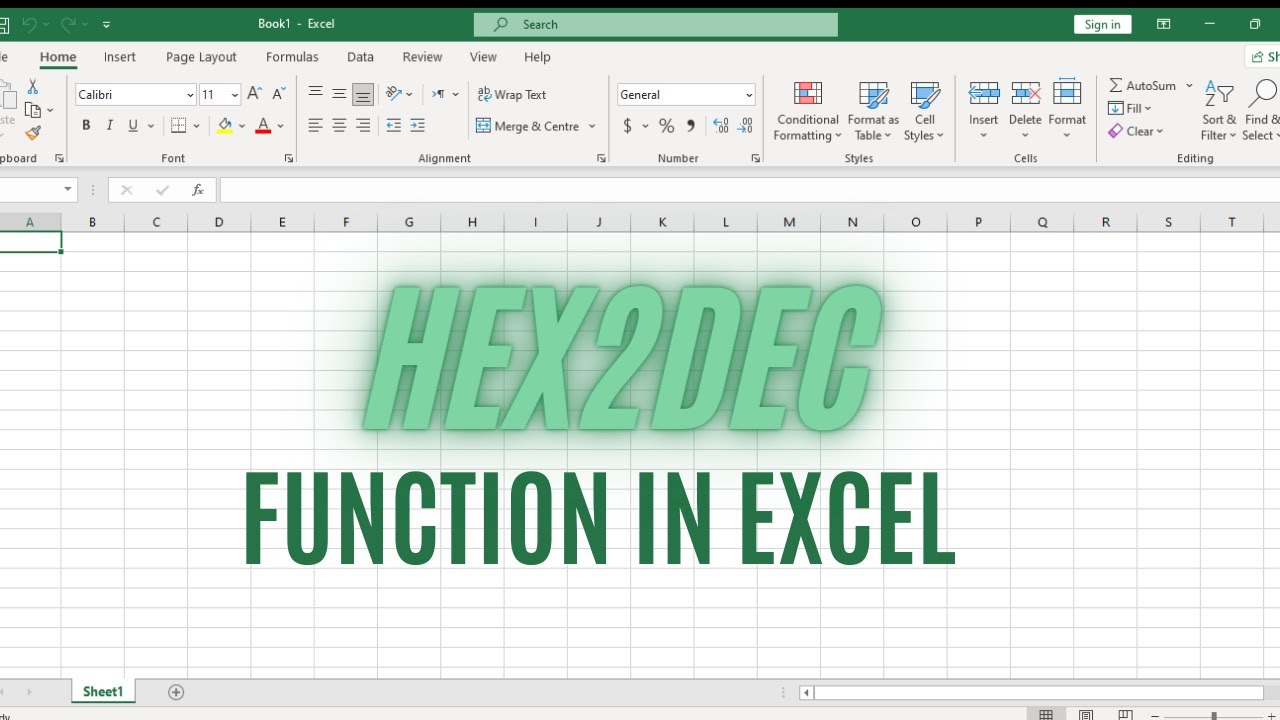The image size is (1280, 720).
Task: Click the accounting dollar format icon
Action: point(628,126)
